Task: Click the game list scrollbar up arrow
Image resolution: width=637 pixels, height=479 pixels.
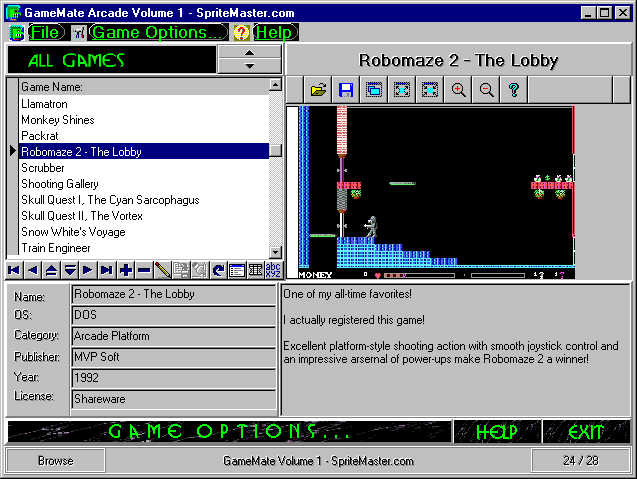Action: [x=275, y=85]
